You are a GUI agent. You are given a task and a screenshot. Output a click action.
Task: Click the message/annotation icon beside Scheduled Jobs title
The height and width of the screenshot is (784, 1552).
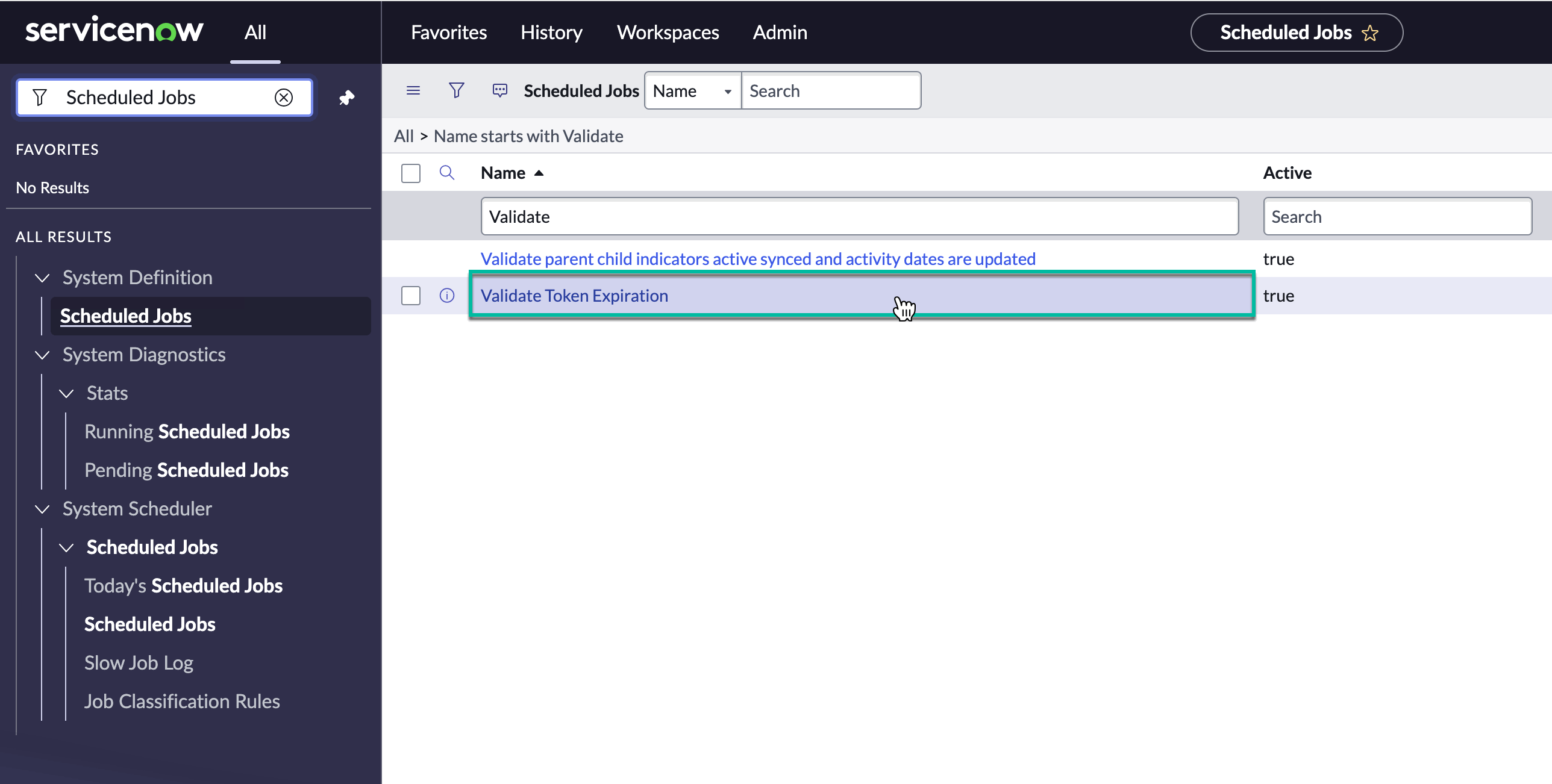click(x=499, y=90)
